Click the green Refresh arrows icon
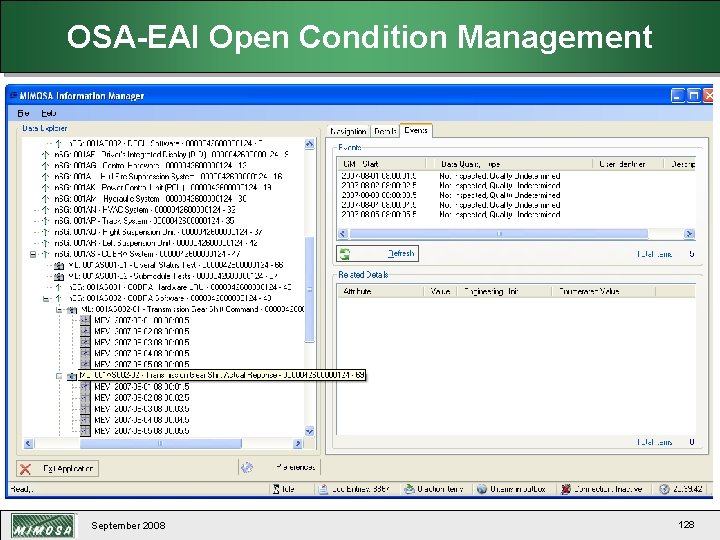This screenshot has height=540, width=720. [345, 253]
